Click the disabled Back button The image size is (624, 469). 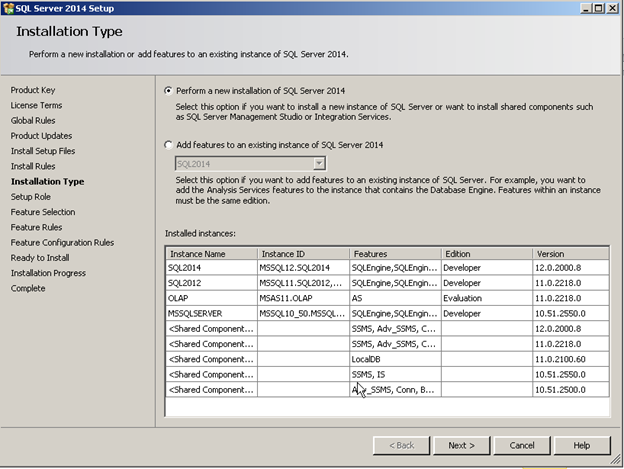click(401, 446)
